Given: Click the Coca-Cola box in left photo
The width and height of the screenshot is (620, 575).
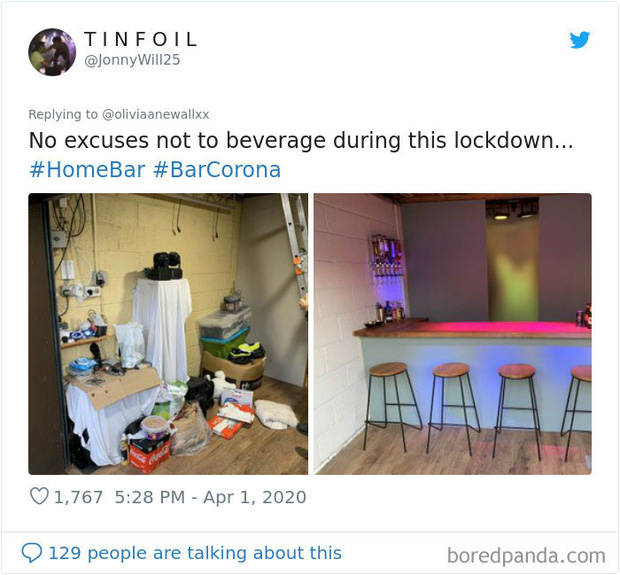Looking at the screenshot, I should coord(150,457).
